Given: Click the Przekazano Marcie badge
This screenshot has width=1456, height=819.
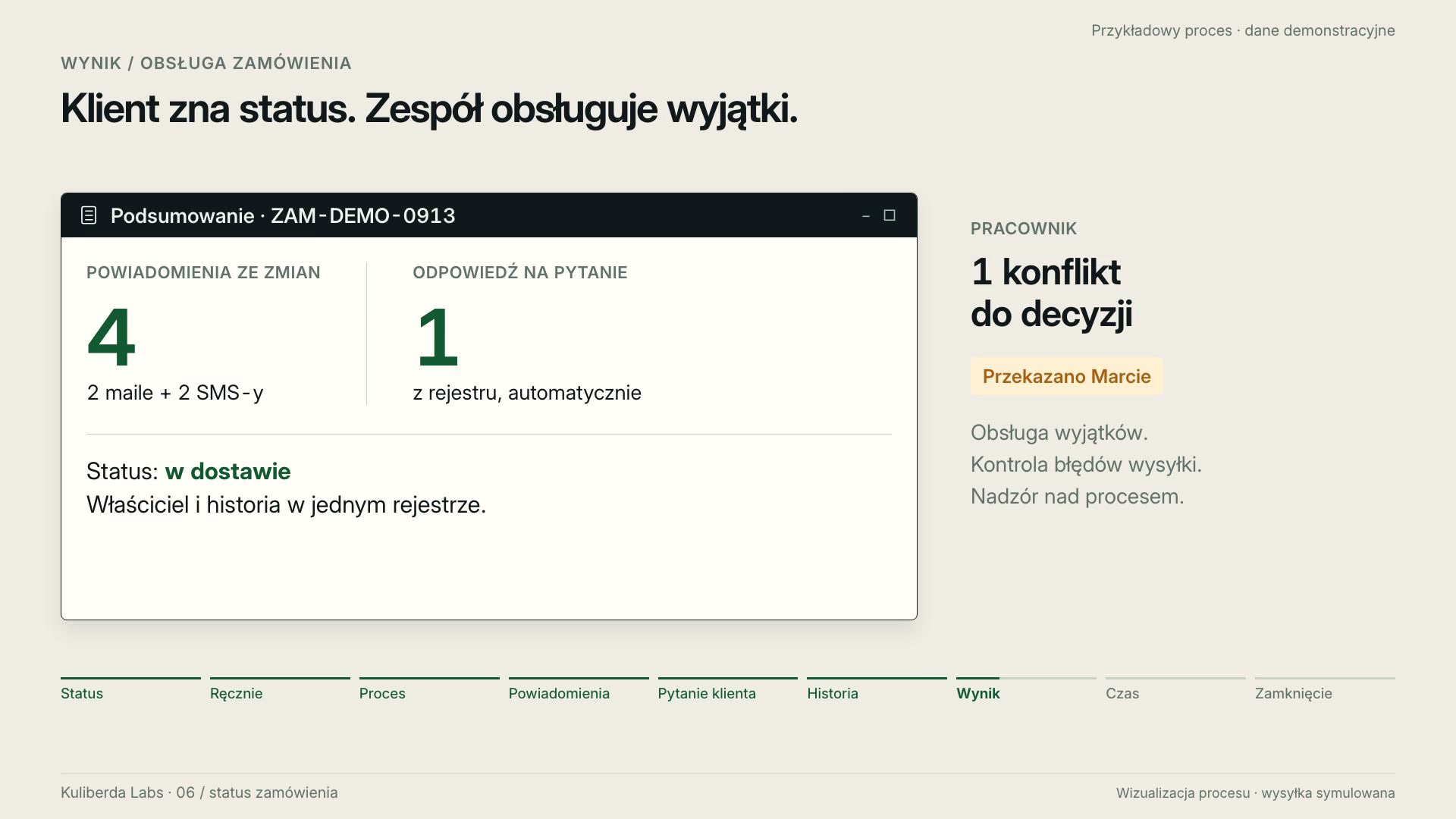Looking at the screenshot, I should 1066,376.
